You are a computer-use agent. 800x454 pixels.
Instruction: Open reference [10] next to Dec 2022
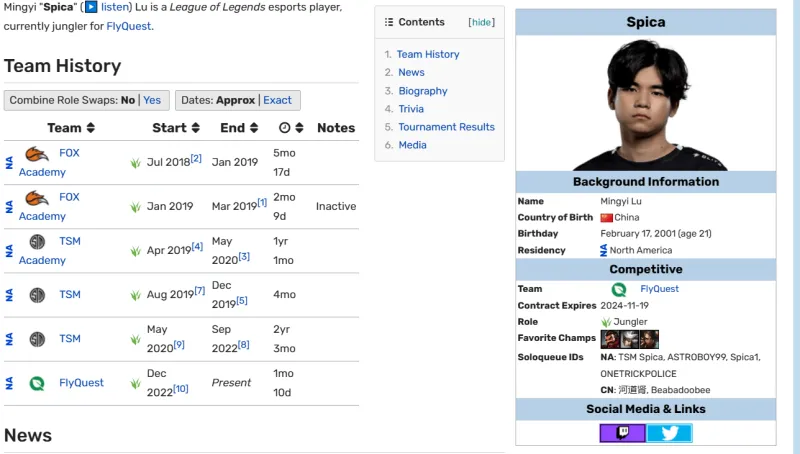coord(181,389)
